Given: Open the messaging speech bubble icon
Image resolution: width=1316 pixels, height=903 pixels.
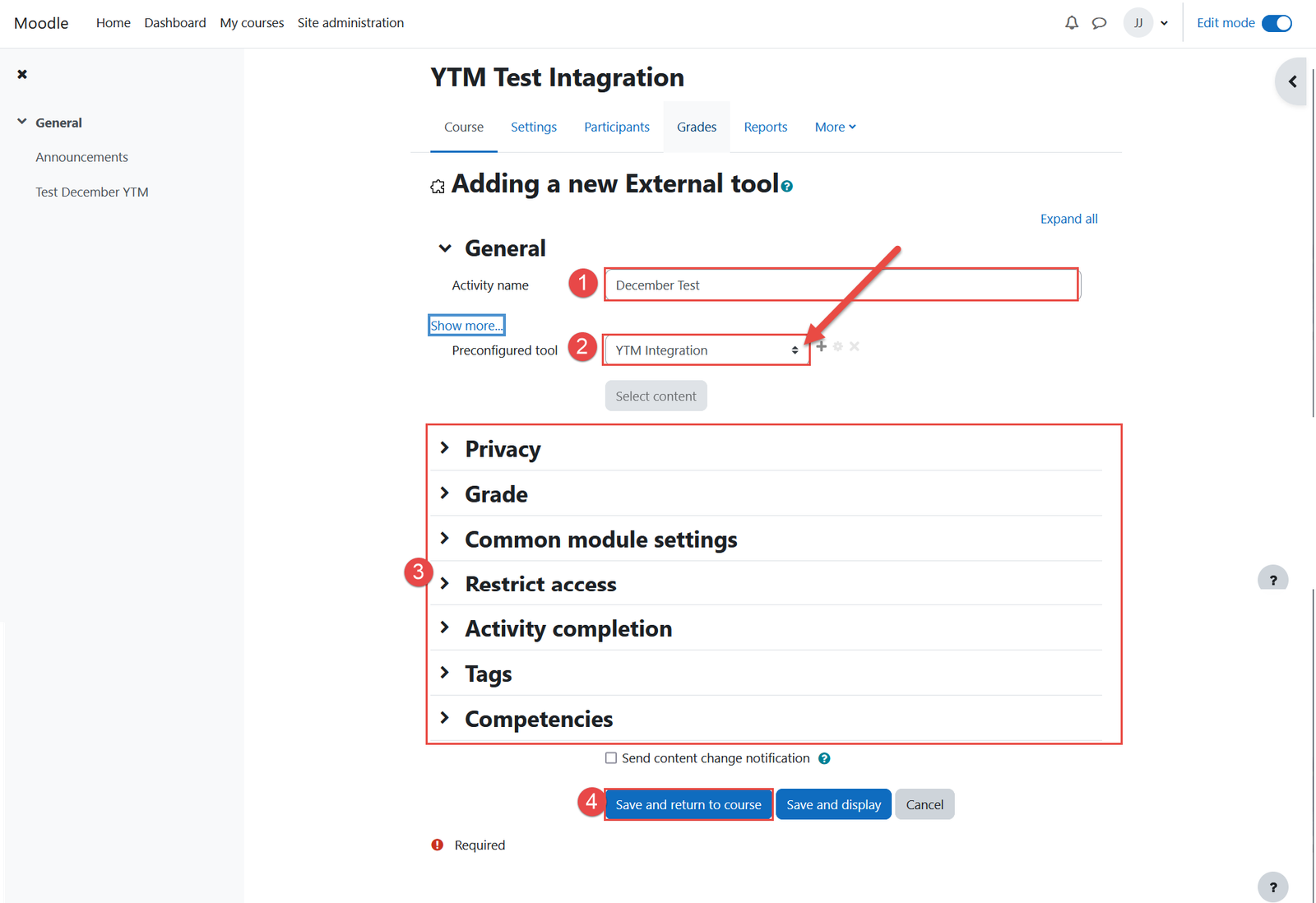Looking at the screenshot, I should click(1099, 23).
